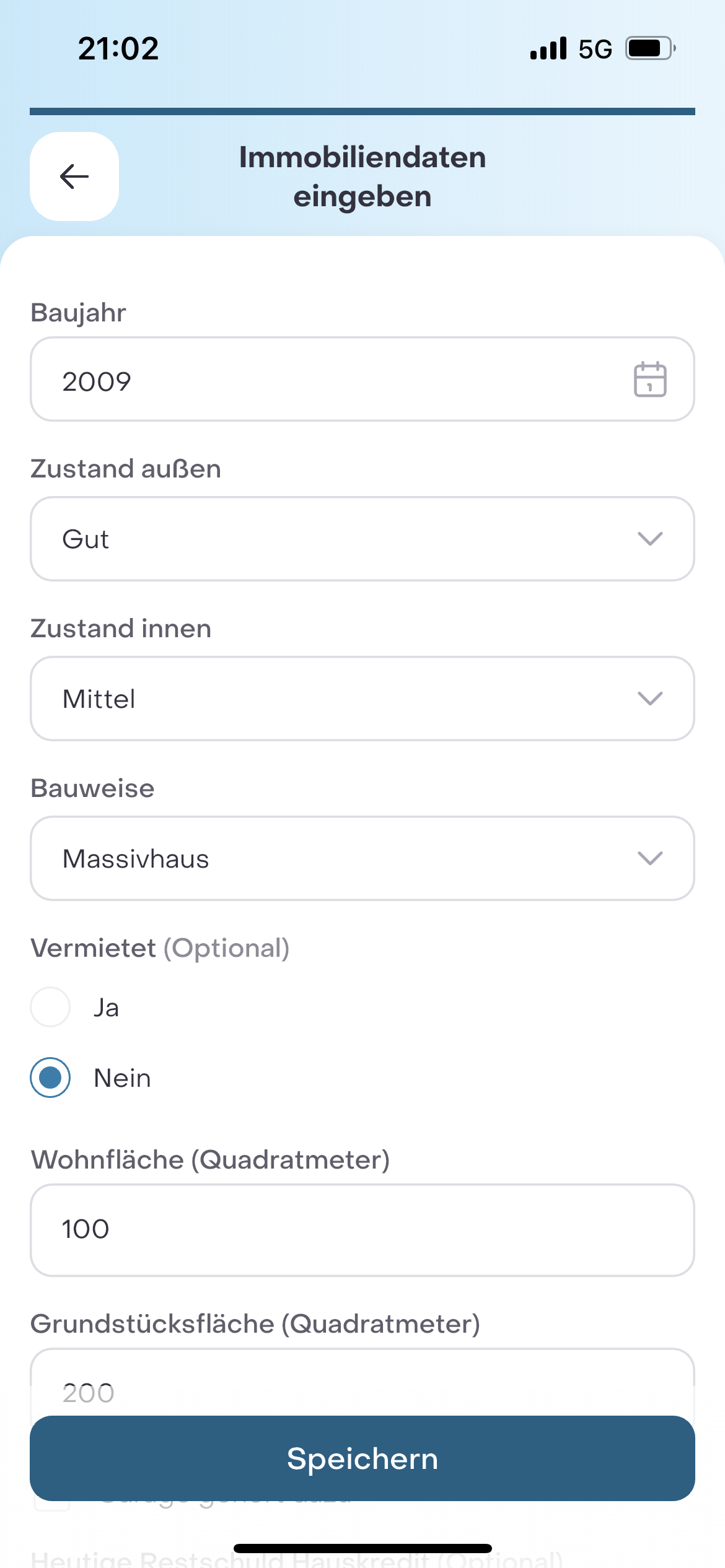Tap the Grundstücksfläche field showing 200
Image resolution: width=725 pixels, height=1568 pixels.
click(x=362, y=1387)
